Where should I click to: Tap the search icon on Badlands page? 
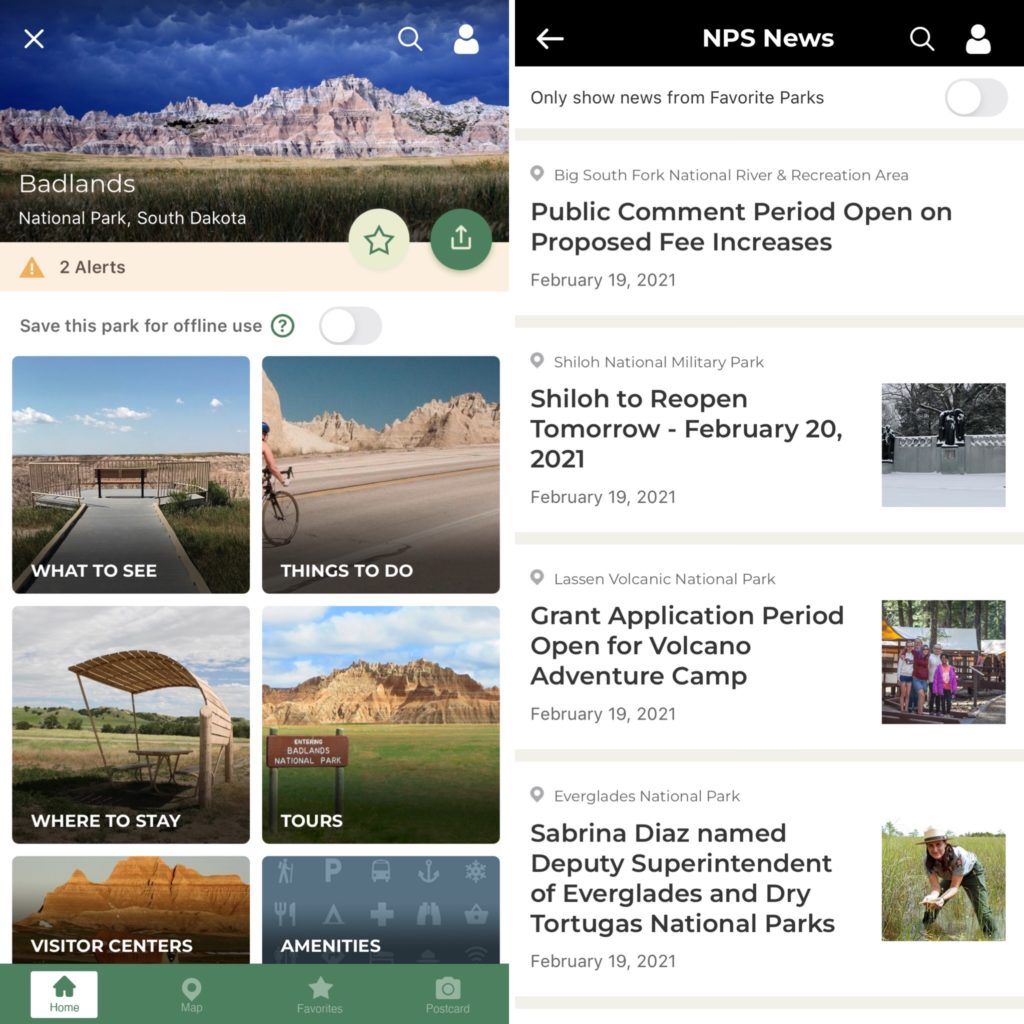click(x=409, y=39)
